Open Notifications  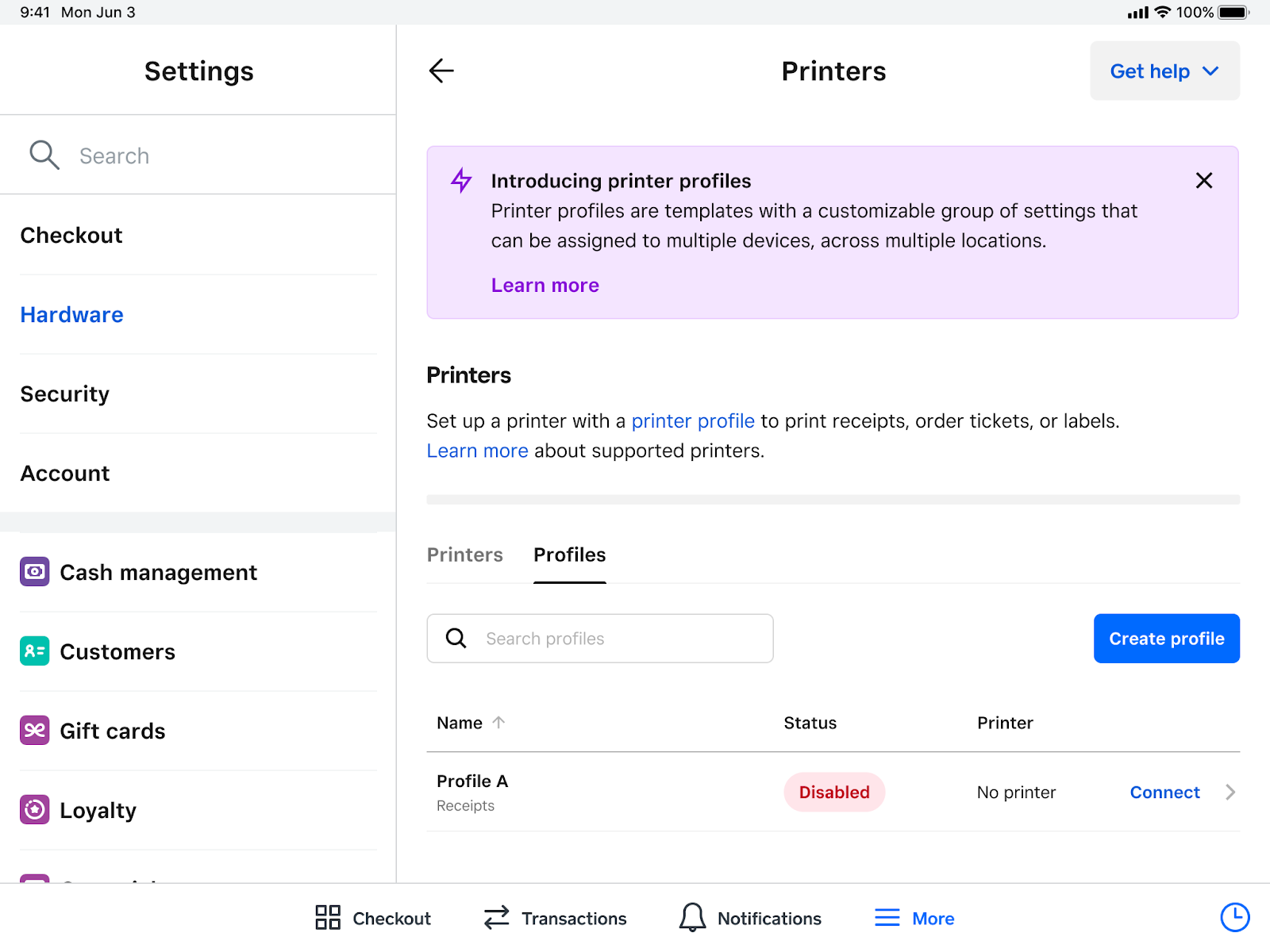click(x=749, y=918)
